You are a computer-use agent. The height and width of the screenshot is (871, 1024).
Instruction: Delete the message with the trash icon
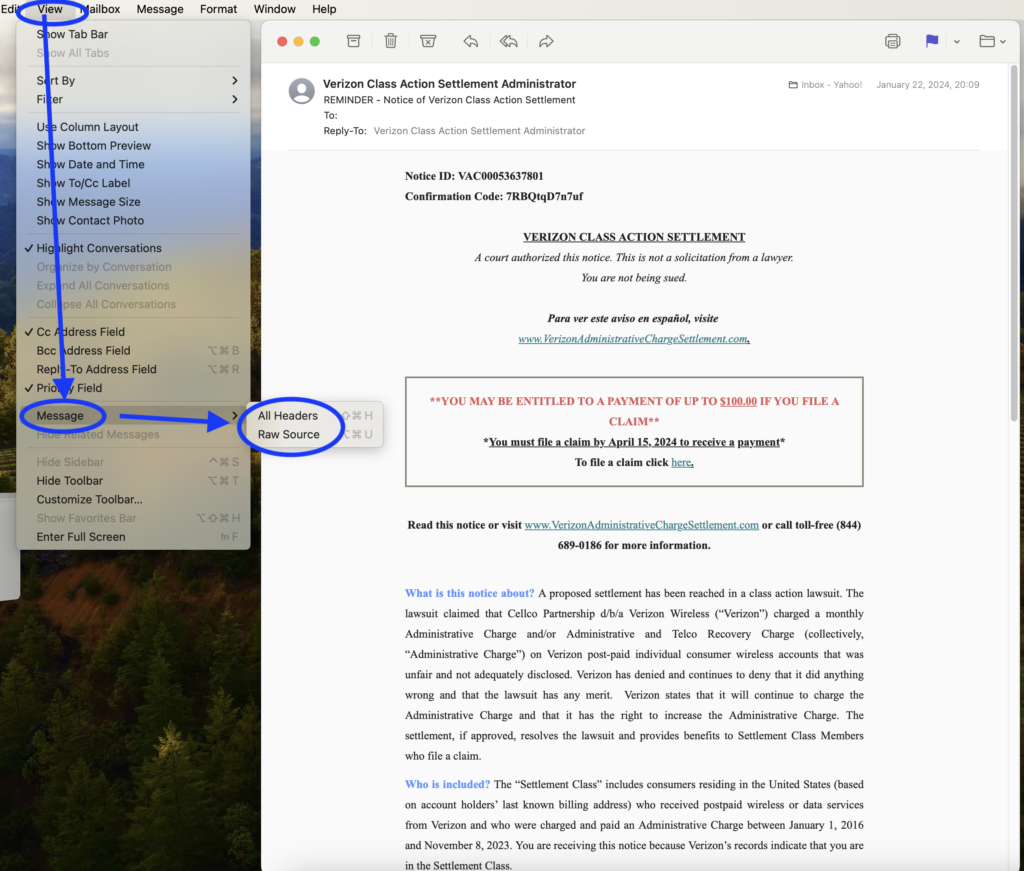(x=391, y=41)
